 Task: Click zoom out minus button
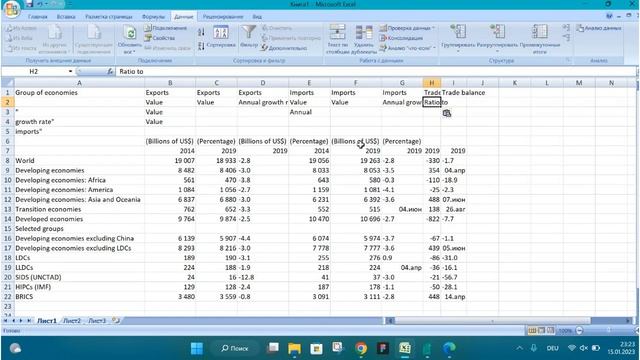pos(580,331)
